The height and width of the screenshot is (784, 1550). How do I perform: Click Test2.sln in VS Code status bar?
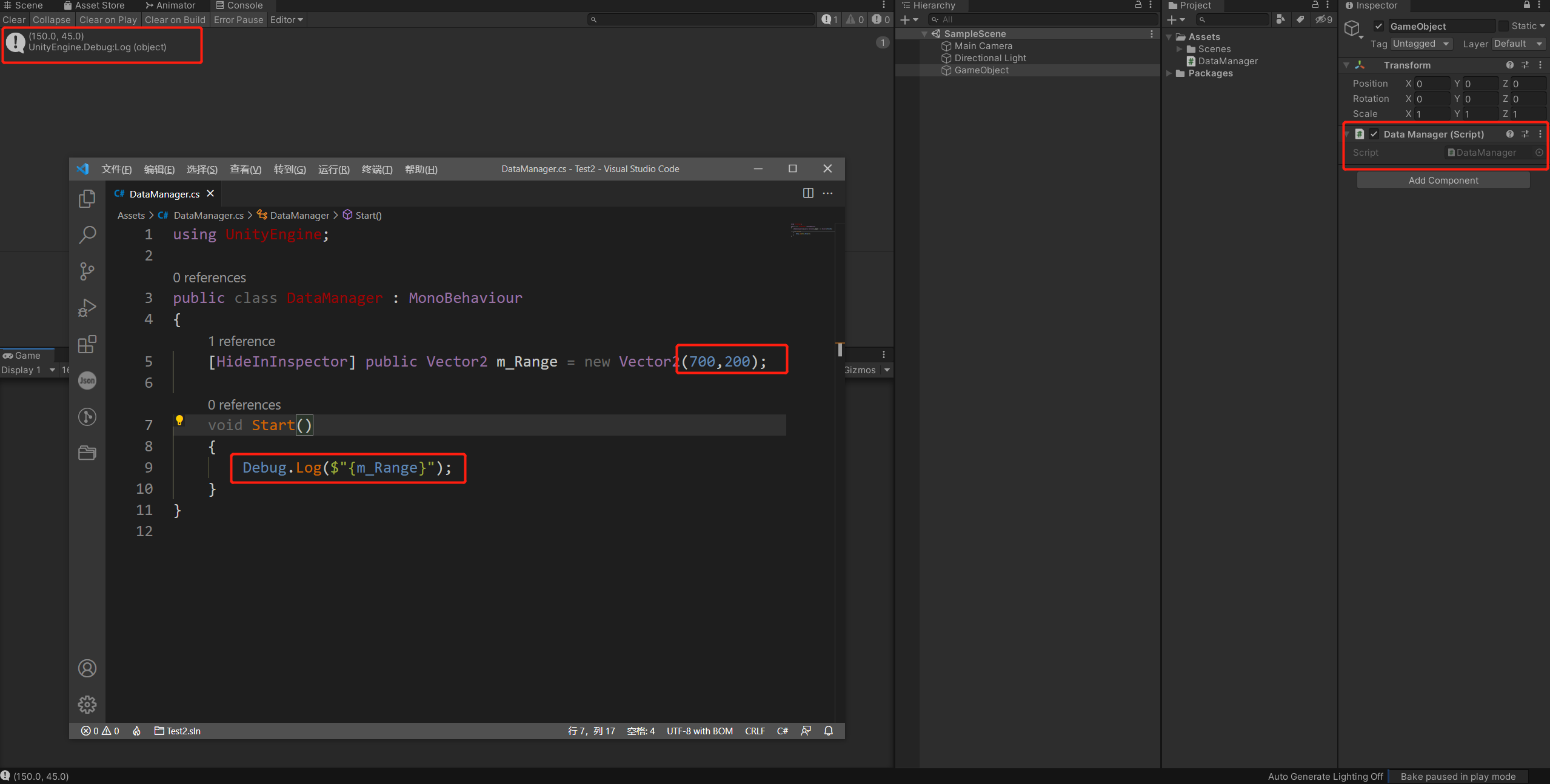[x=178, y=731]
